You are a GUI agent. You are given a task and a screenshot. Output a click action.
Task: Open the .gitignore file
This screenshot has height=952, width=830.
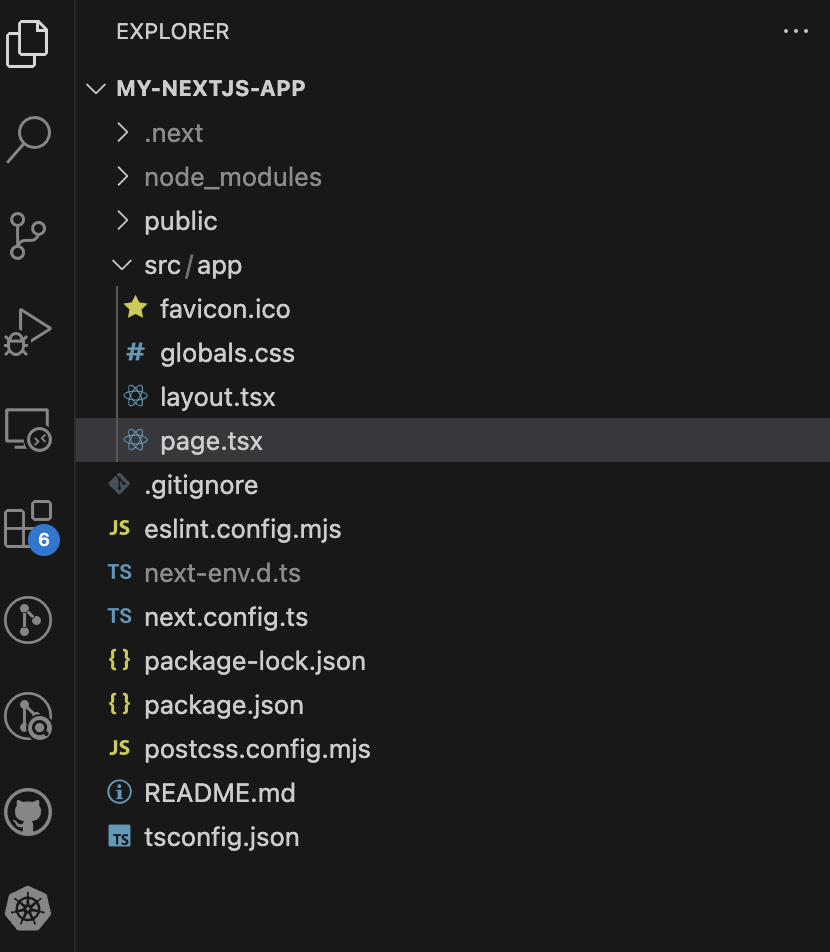pyautogui.click(x=453, y=484)
